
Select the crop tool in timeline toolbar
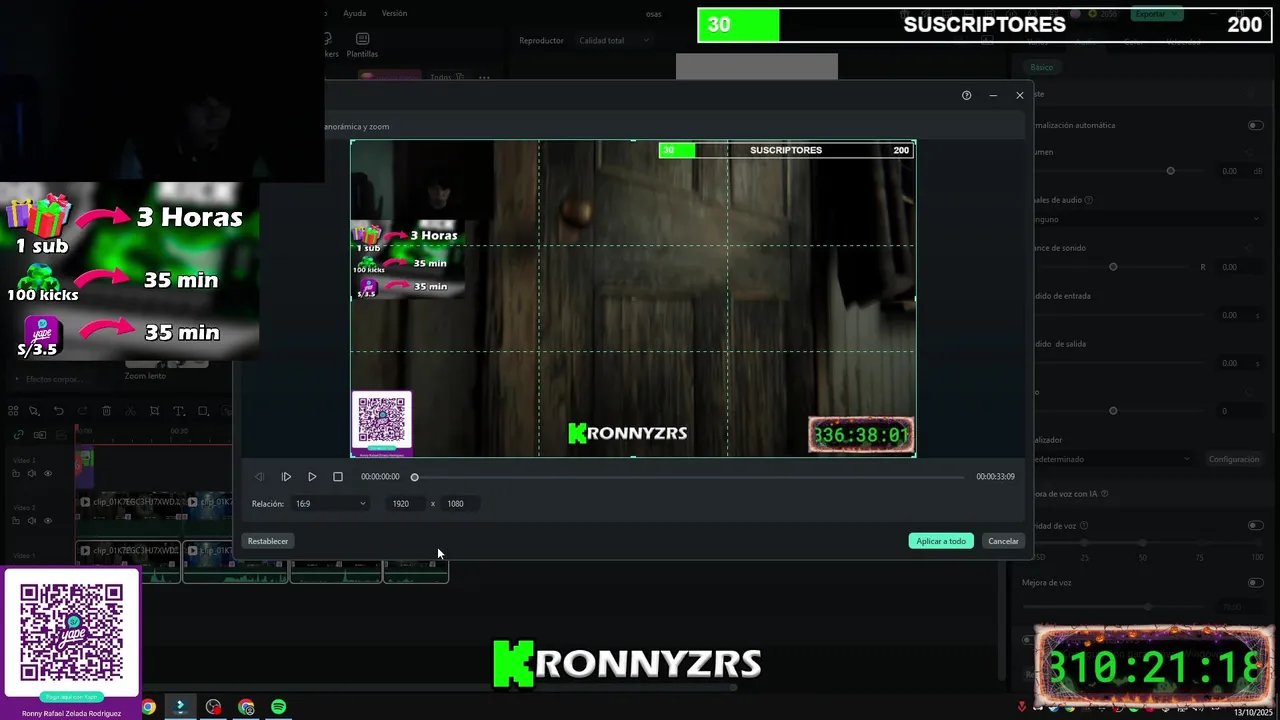click(154, 411)
